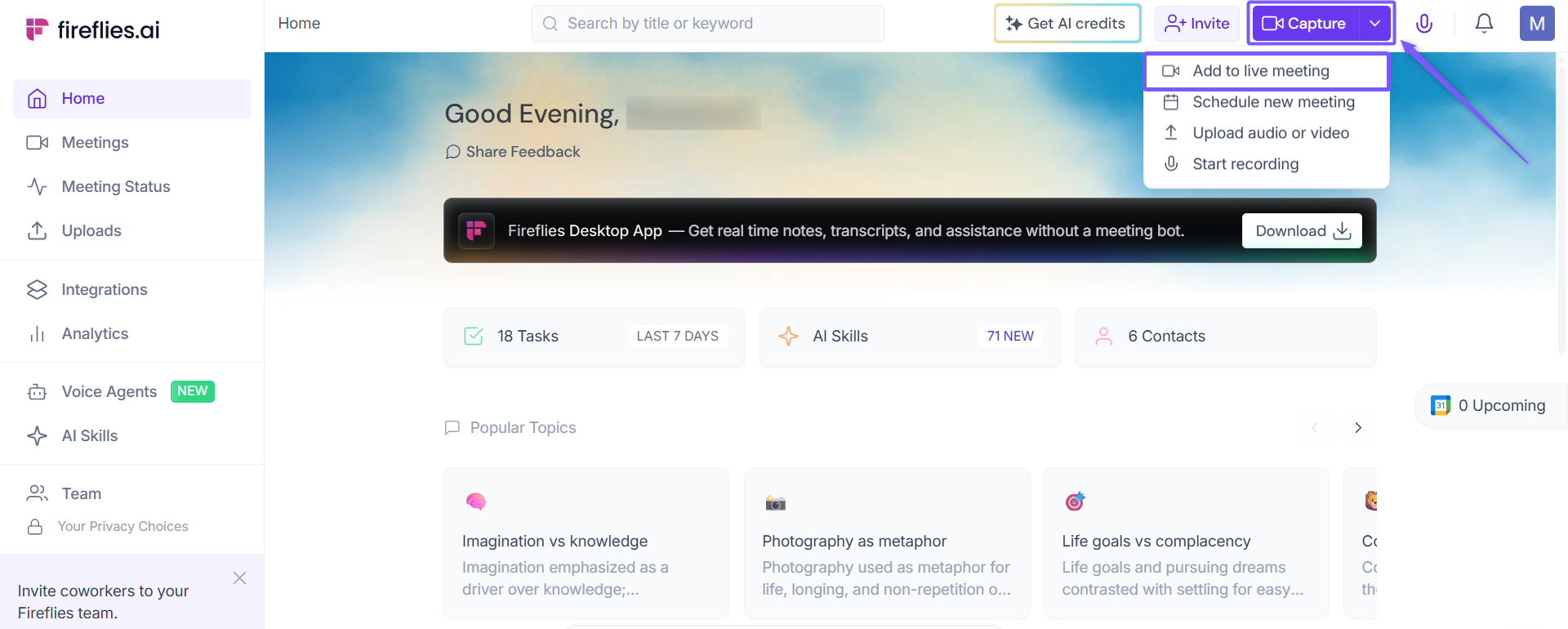Click the Get AI credits button

(x=1067, y=24)
